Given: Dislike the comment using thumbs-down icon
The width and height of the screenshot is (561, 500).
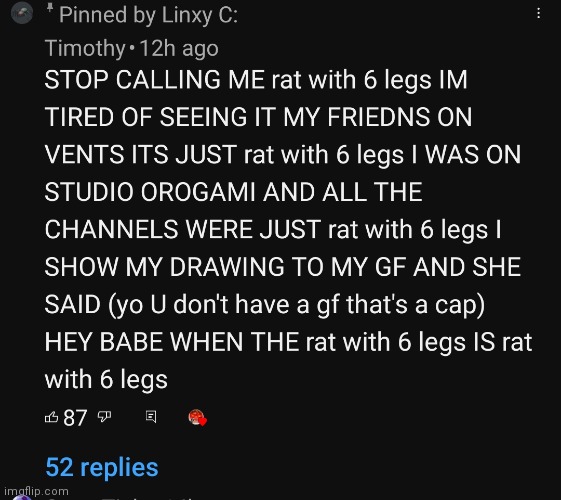Looking at the screenshot, I should pyautogui.click(x=104, y=416).
